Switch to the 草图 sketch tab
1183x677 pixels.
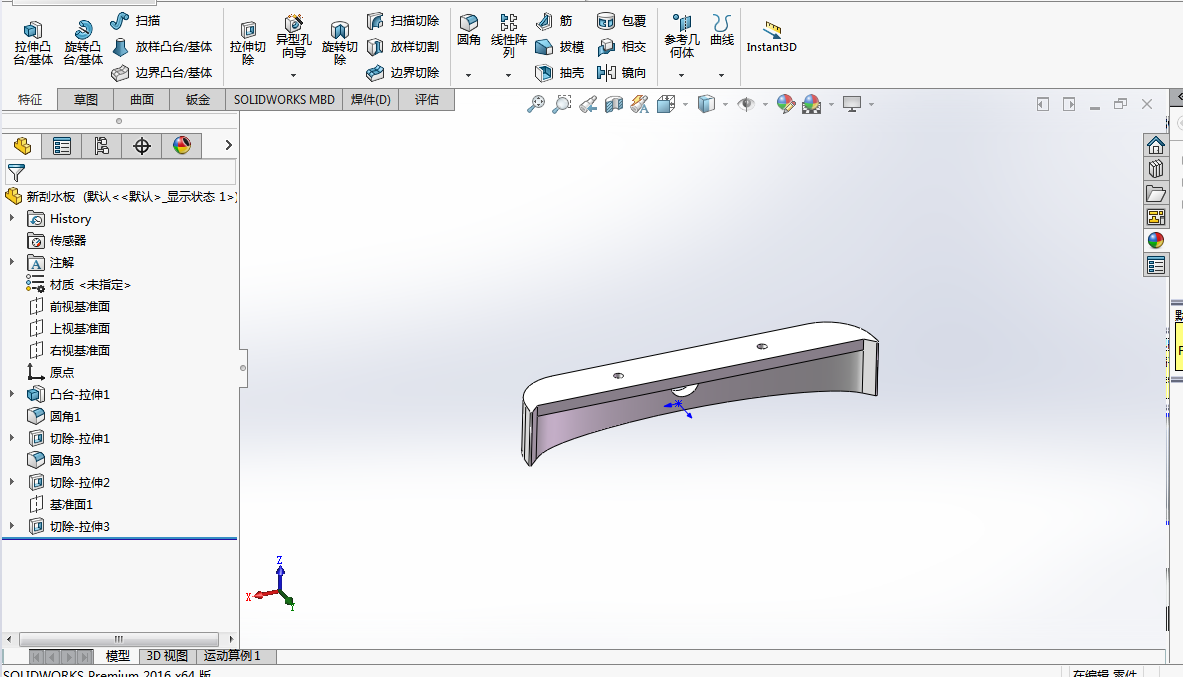pyautogui.click(x=85, y=100)
